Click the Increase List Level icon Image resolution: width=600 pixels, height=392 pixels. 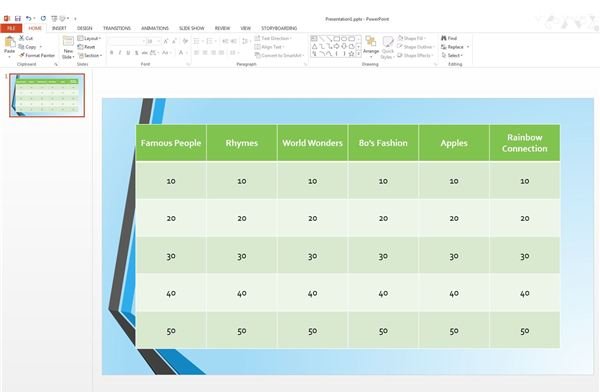[233, 41]
